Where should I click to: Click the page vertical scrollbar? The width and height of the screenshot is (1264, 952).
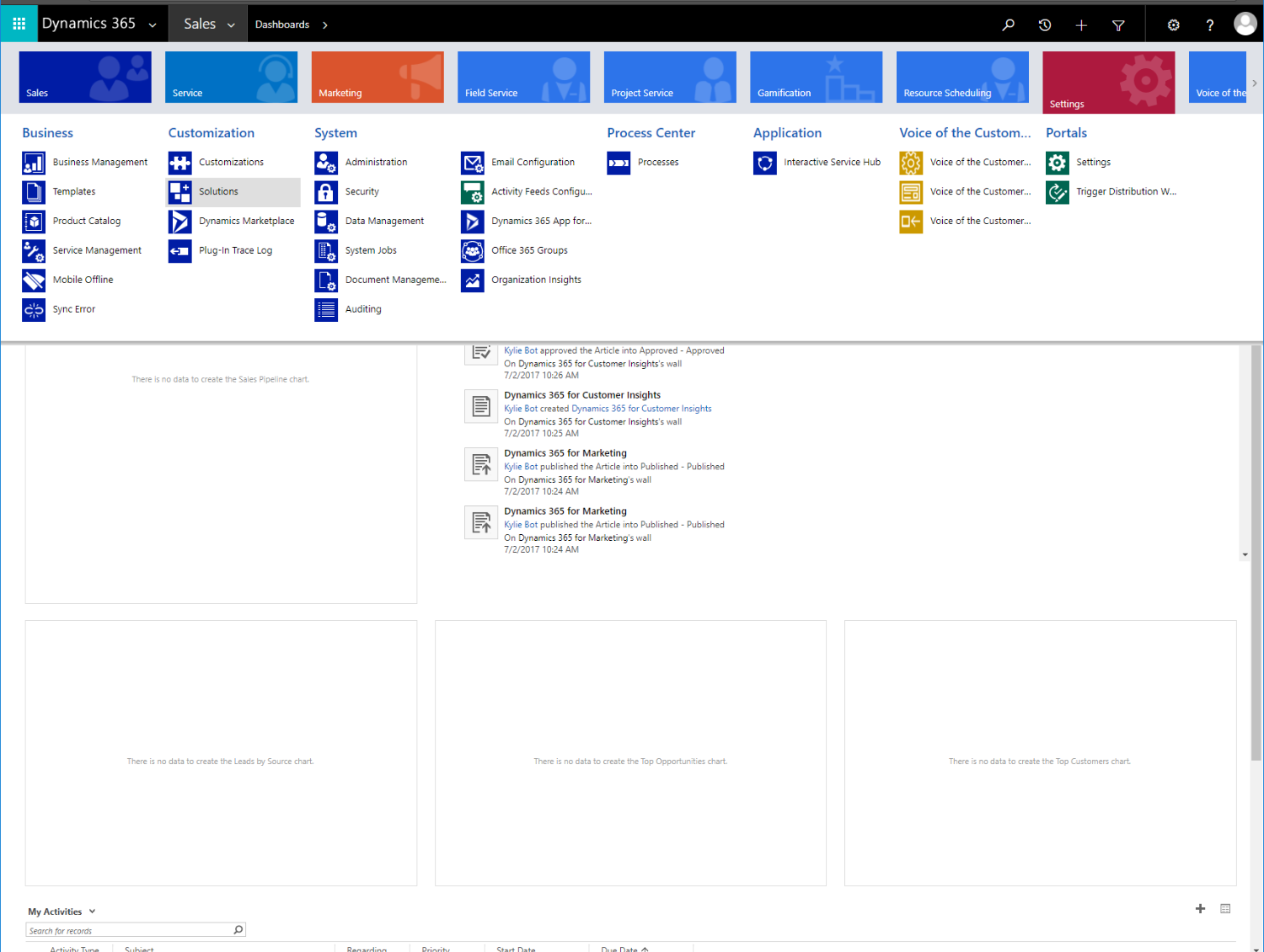[x=1256, y=552]
